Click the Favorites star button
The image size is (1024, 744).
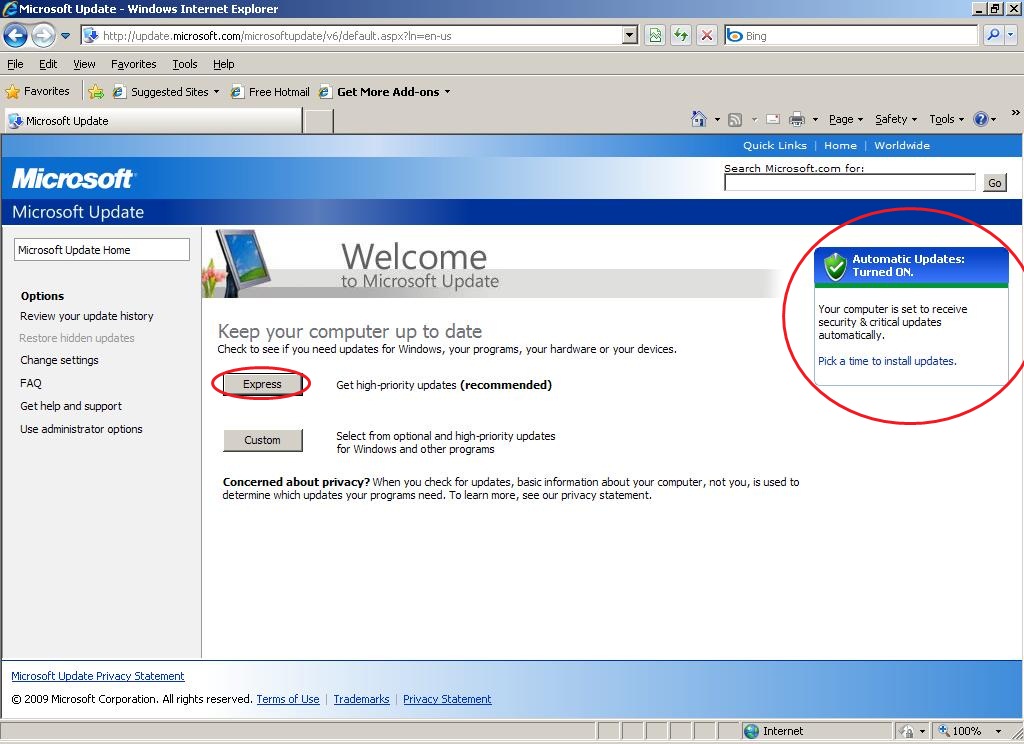coord(37,91)
